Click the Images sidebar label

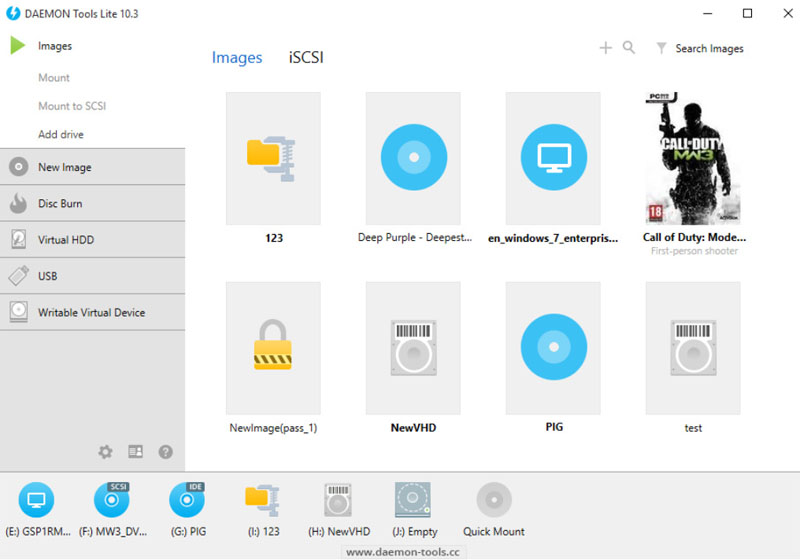point(55,46)
